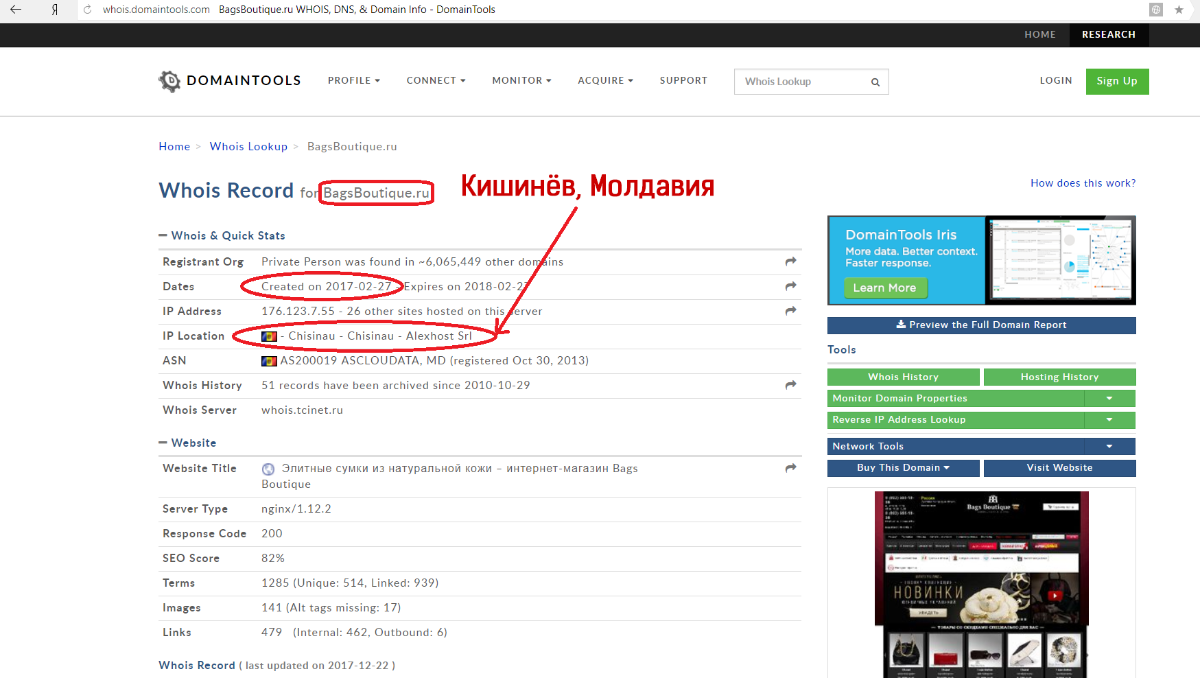The image size is (1200, 678).
Task: Click the IP address 176.123.7.55 text
Action: [x=296, y=311]
